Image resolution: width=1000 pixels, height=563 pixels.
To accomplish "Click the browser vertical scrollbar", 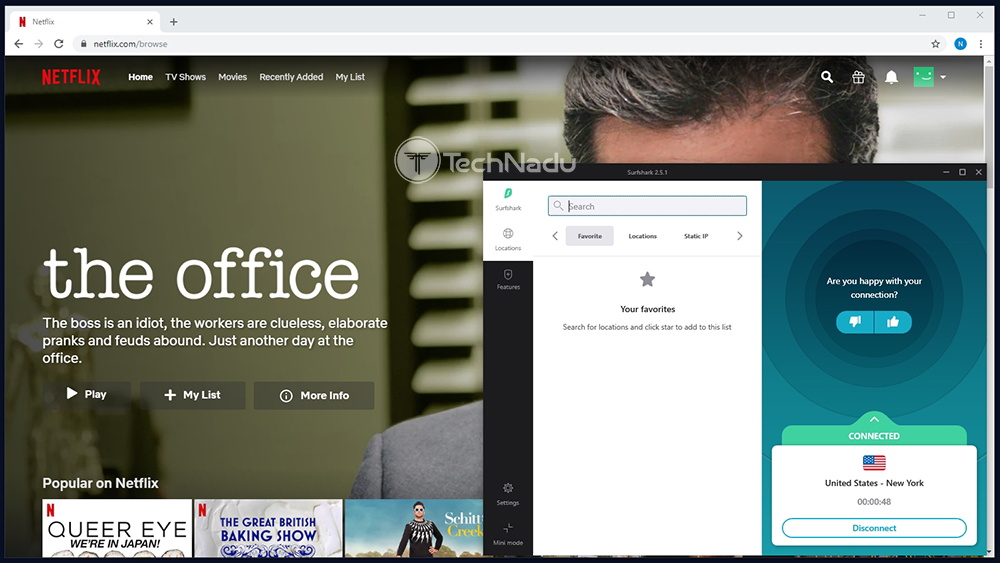I will 989,128.
